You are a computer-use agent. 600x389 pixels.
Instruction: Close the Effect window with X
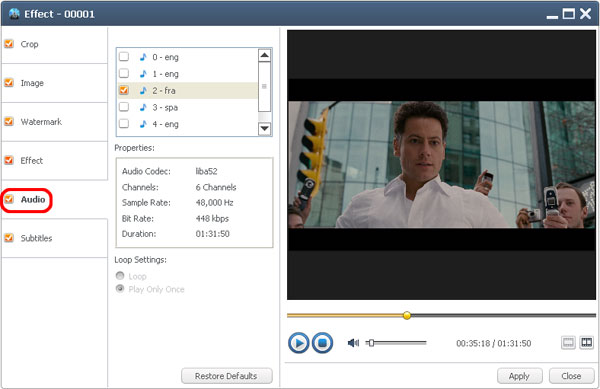(x=585, y=14)
